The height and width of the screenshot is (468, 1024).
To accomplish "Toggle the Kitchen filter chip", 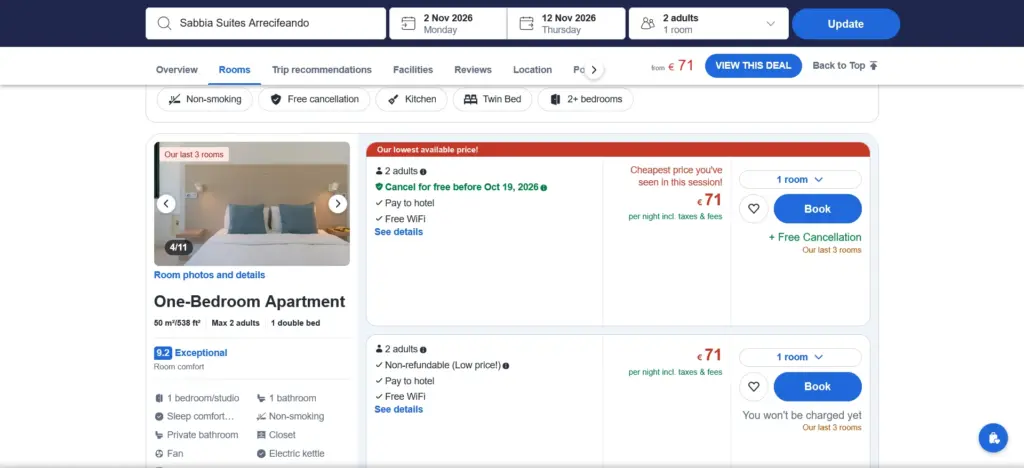I will point(411,99).
